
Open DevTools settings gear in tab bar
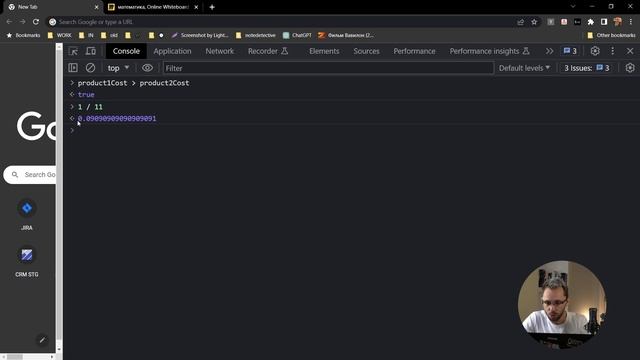[x=595, y=51]
